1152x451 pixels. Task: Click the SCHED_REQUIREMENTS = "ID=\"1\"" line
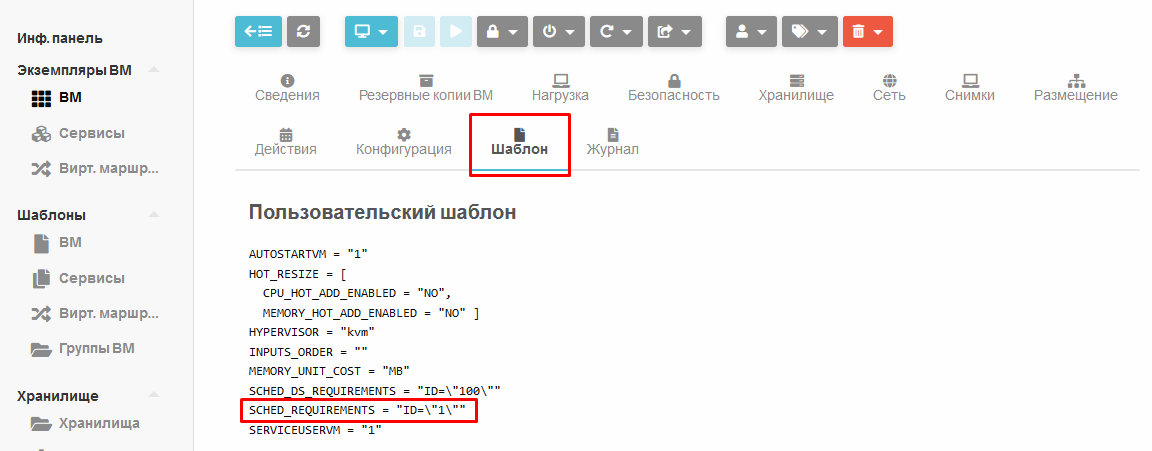tap(357, 411)
